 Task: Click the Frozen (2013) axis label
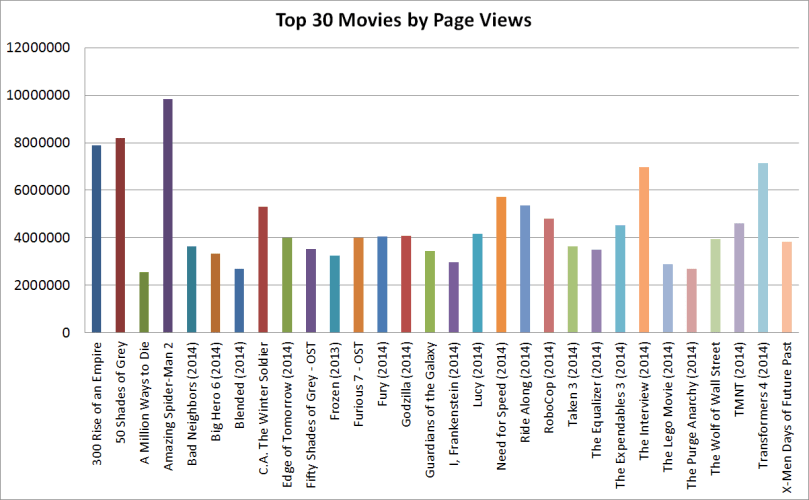[335, 381]
